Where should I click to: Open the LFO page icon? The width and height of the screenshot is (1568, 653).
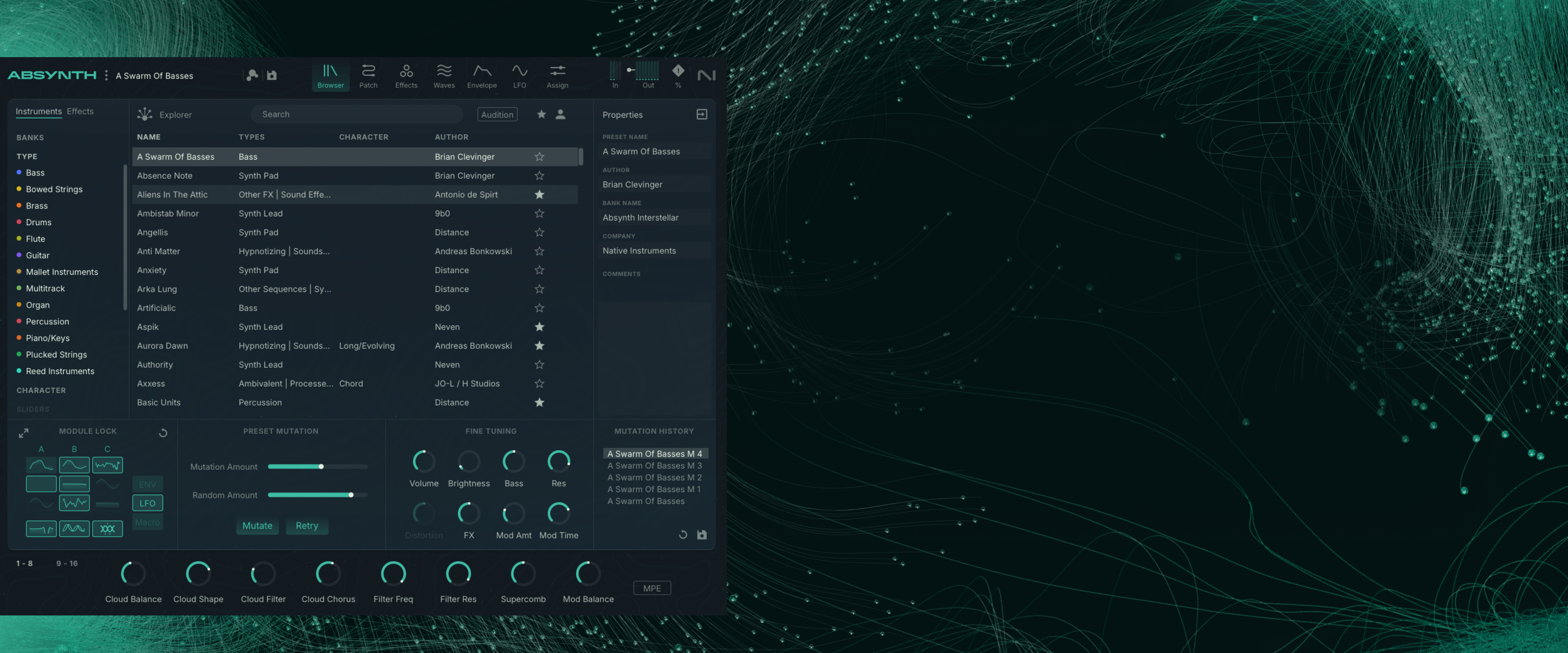(x=519, y=76)
